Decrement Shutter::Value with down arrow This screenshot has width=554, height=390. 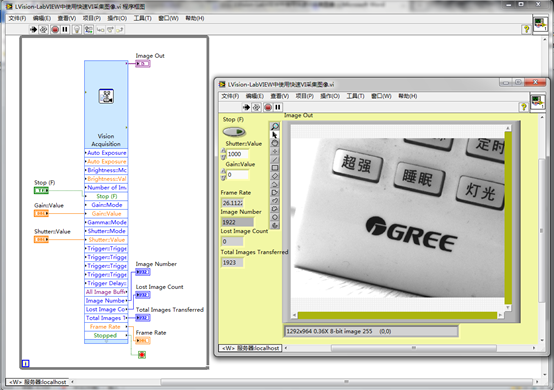pyautogui.click(x=223, y=157)
